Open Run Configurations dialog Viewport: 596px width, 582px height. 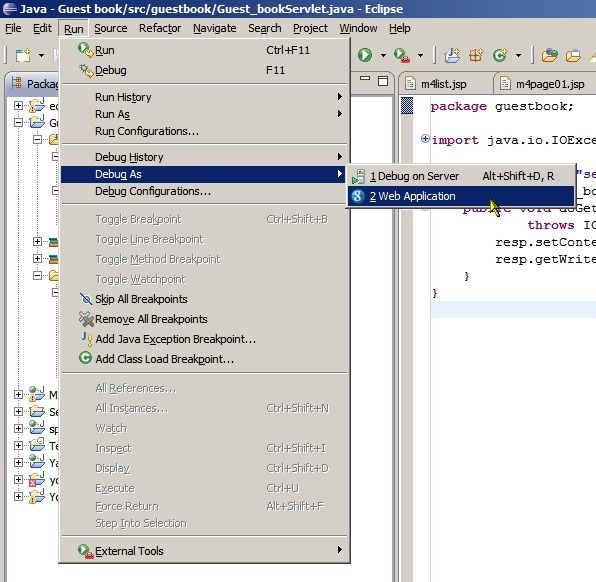pyautogui.click(x=204, y=131)
